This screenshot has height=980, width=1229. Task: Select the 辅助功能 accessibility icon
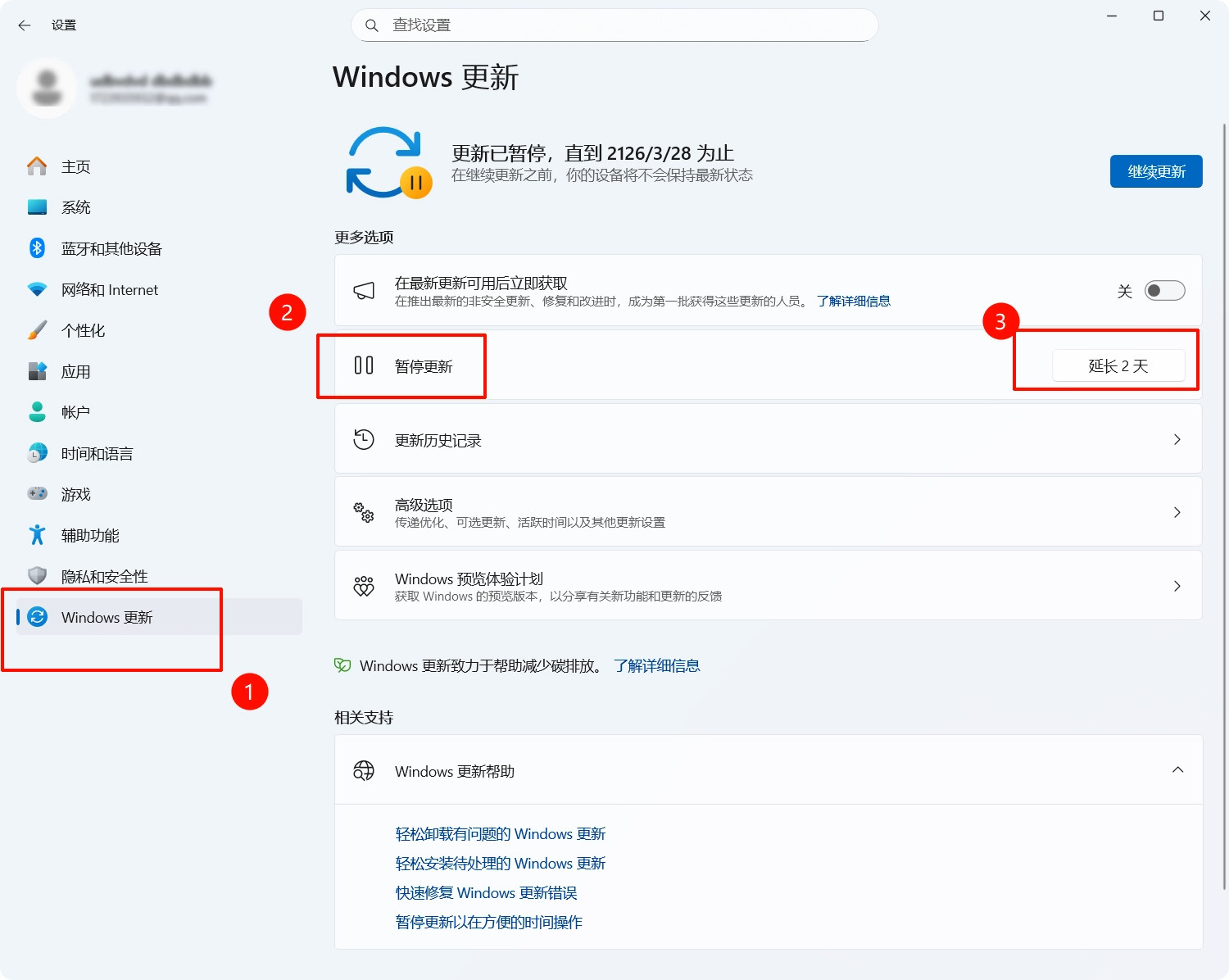click(x=37, y=534)
